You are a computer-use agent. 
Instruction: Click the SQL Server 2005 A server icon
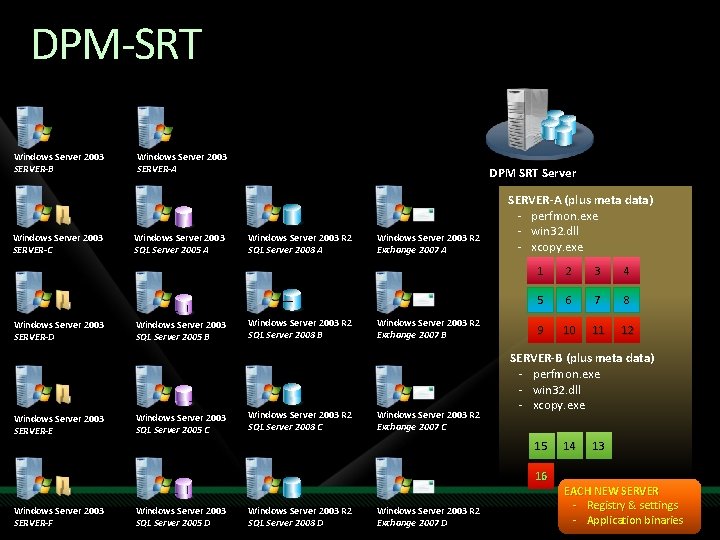(164, 207)
